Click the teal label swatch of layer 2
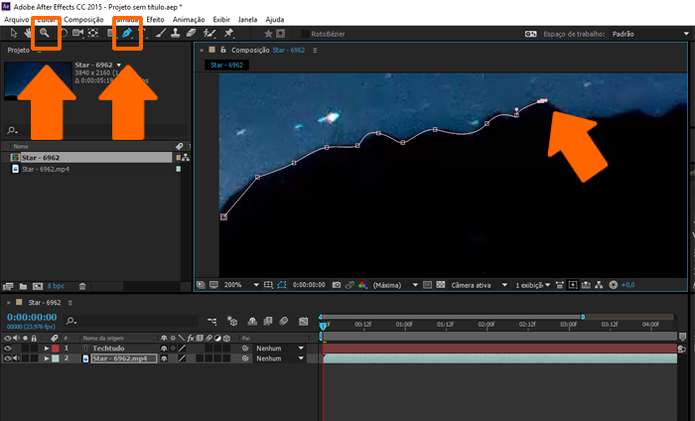 pos(55,359)
